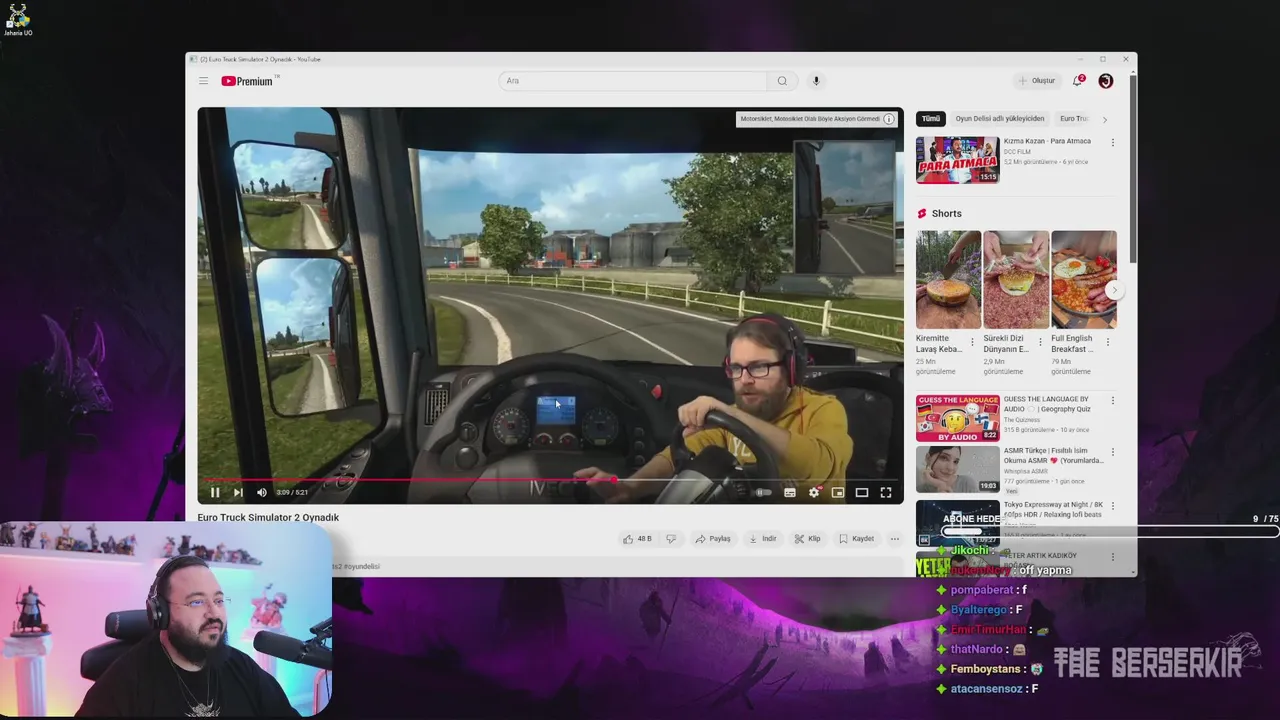Viewport: 1280px width, 720px height.
Task: Click the Paylaş share button
Action: click(x=713, y=539)
